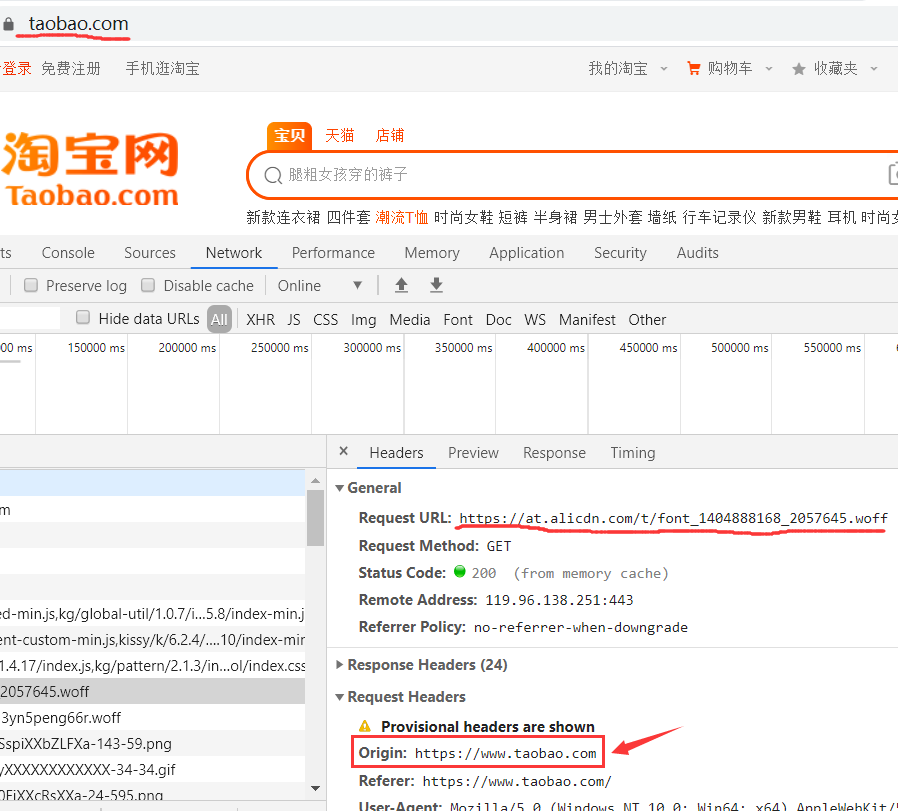Toggle the Hide data URLs checkbox

tap(83, 317)
